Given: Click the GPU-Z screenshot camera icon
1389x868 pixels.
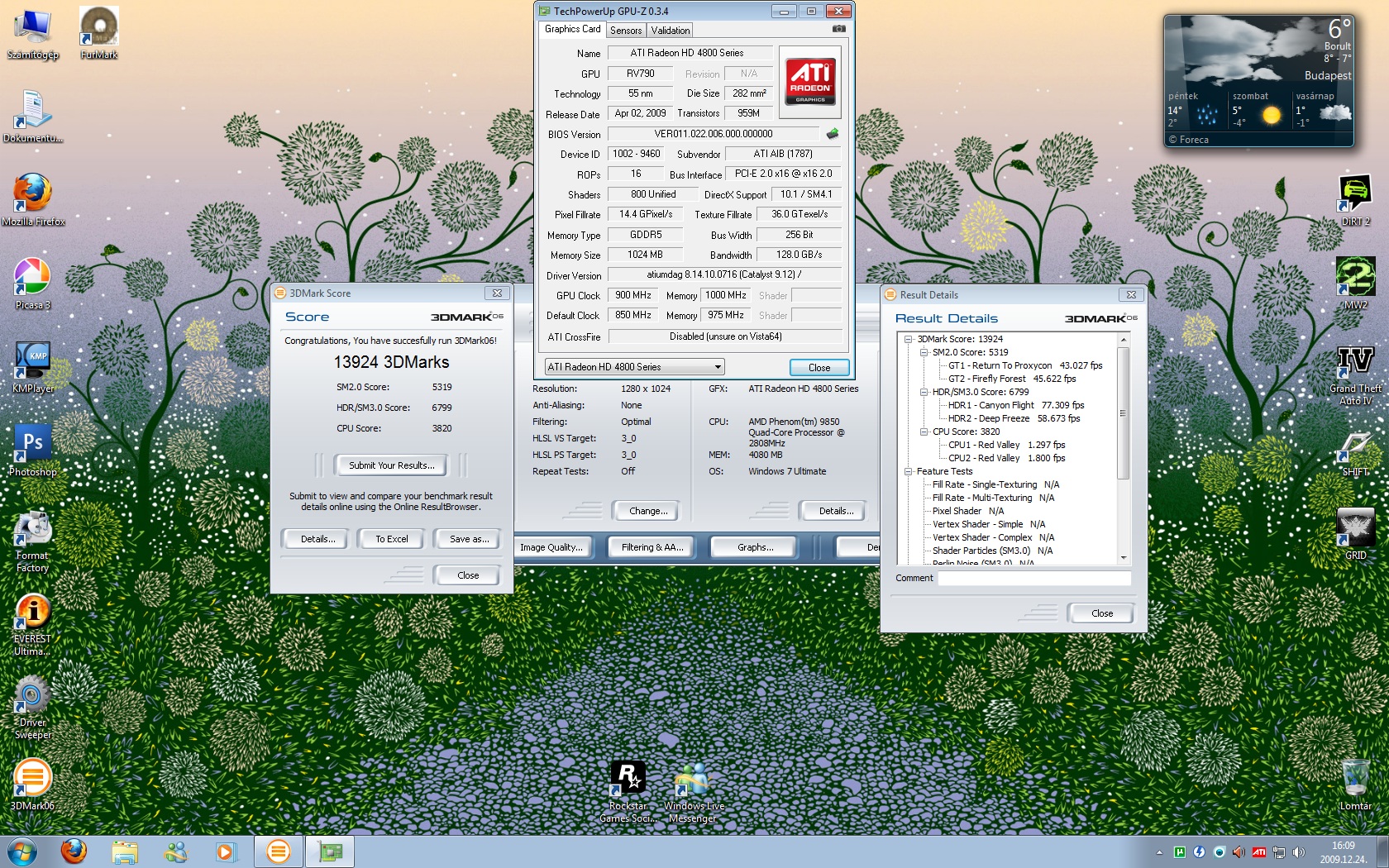Looking at the screenshot, I should coord(838,29).
